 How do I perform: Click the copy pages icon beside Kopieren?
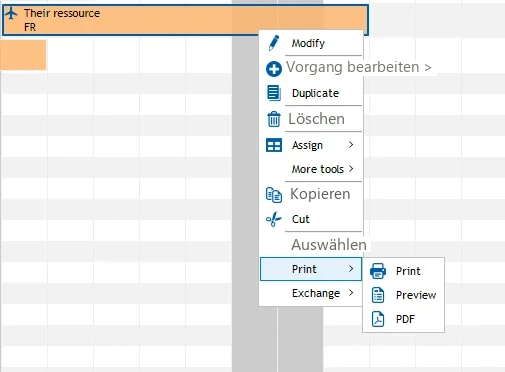click(x=274, y=195)
